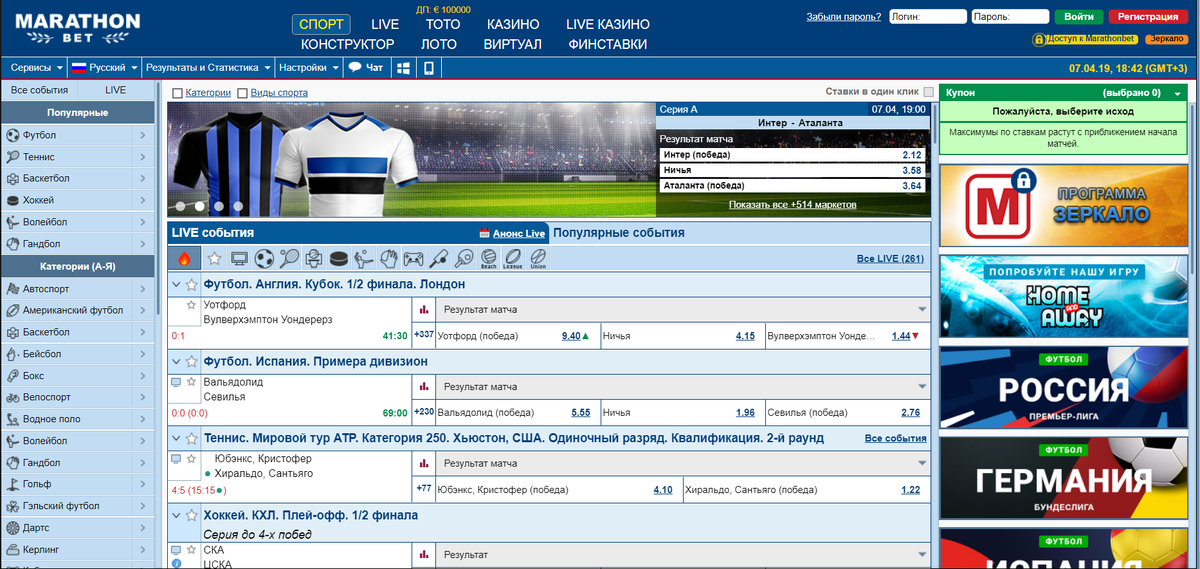Filter live events by rugby Union icon
The width and height of the screenshot is (1200, 569).
coord(538,258)
